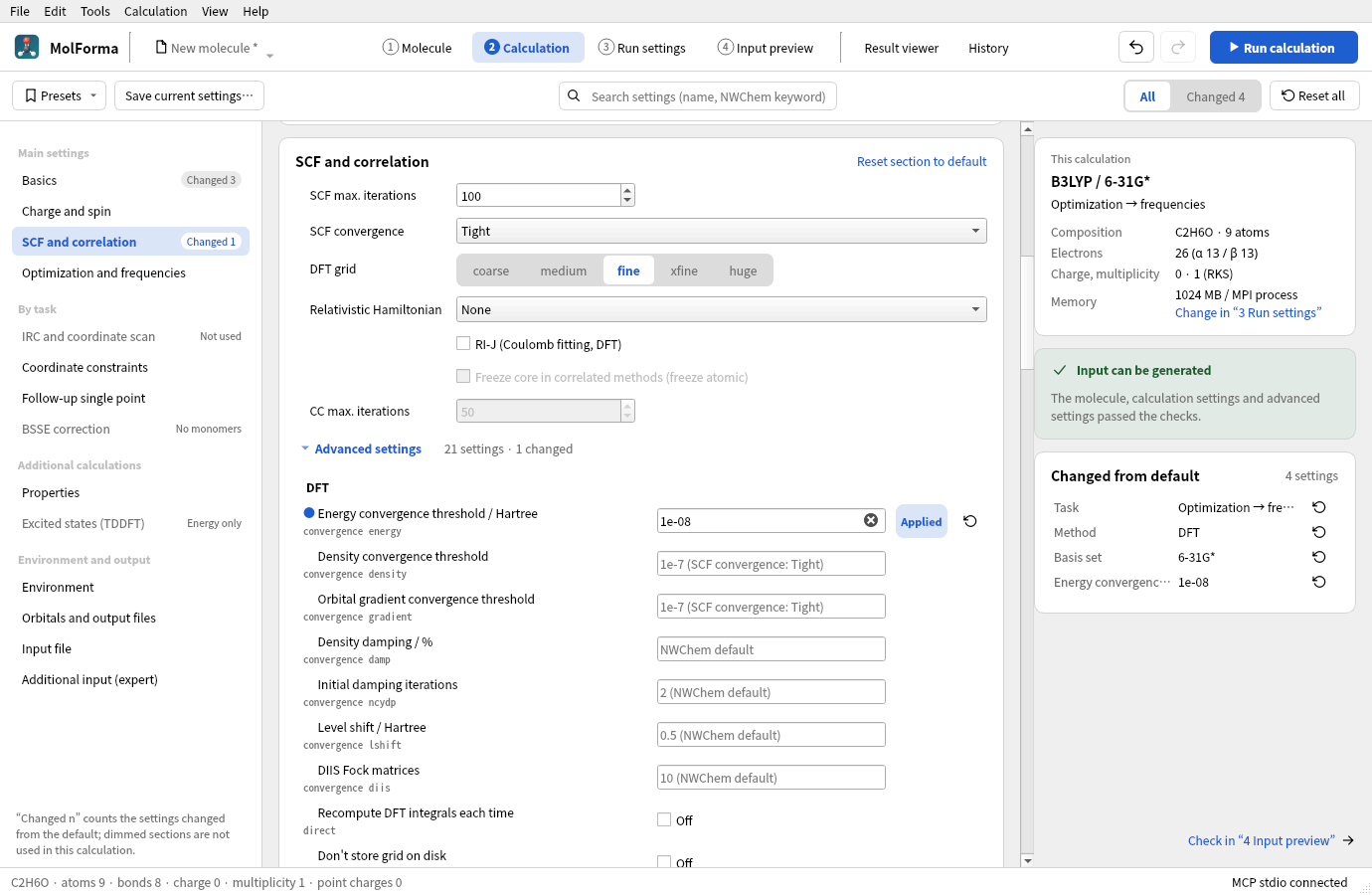1372x895 pixels.
Task: Switch to the Run settings step tab
Action: click(642, 48)
